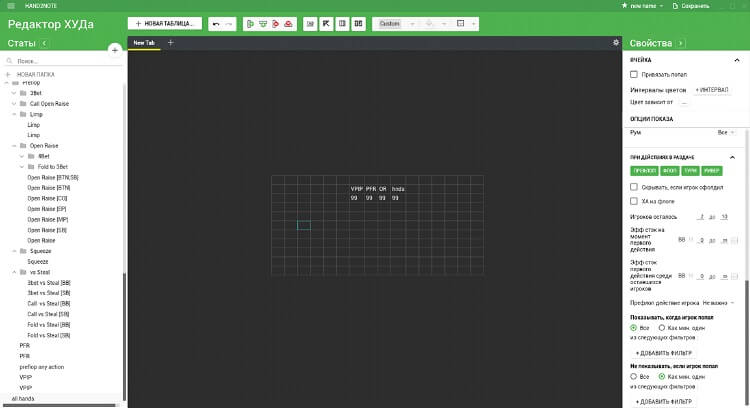Click the stats search field Поиск

[x=60, y=62]
